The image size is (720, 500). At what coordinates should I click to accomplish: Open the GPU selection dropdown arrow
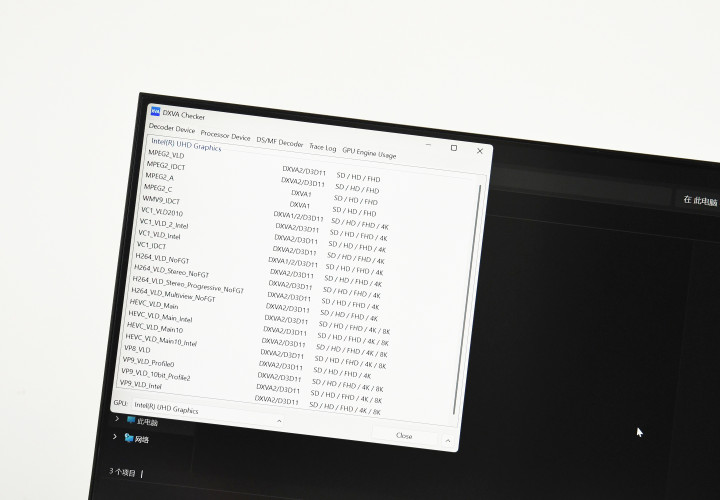[x=278, y=421]
